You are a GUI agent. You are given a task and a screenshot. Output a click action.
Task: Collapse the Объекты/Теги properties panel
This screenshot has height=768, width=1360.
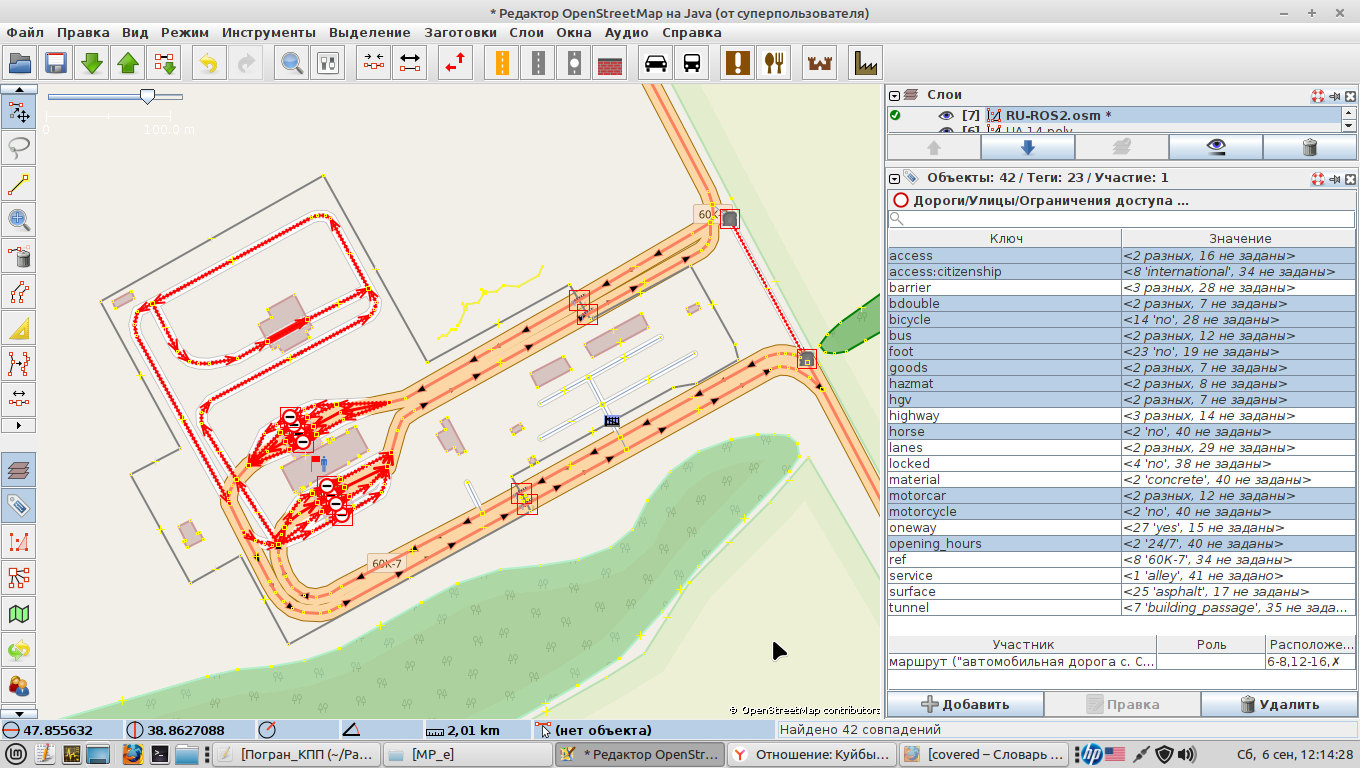(x=895, y=178)
